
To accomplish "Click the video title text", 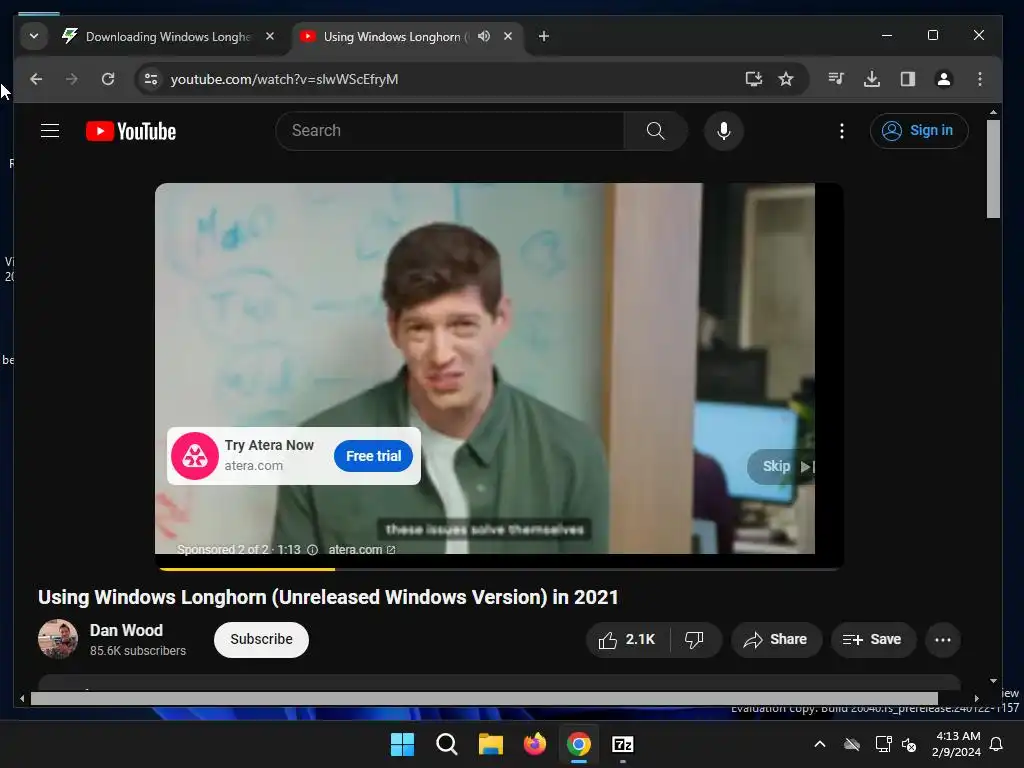I will point(328,597).
